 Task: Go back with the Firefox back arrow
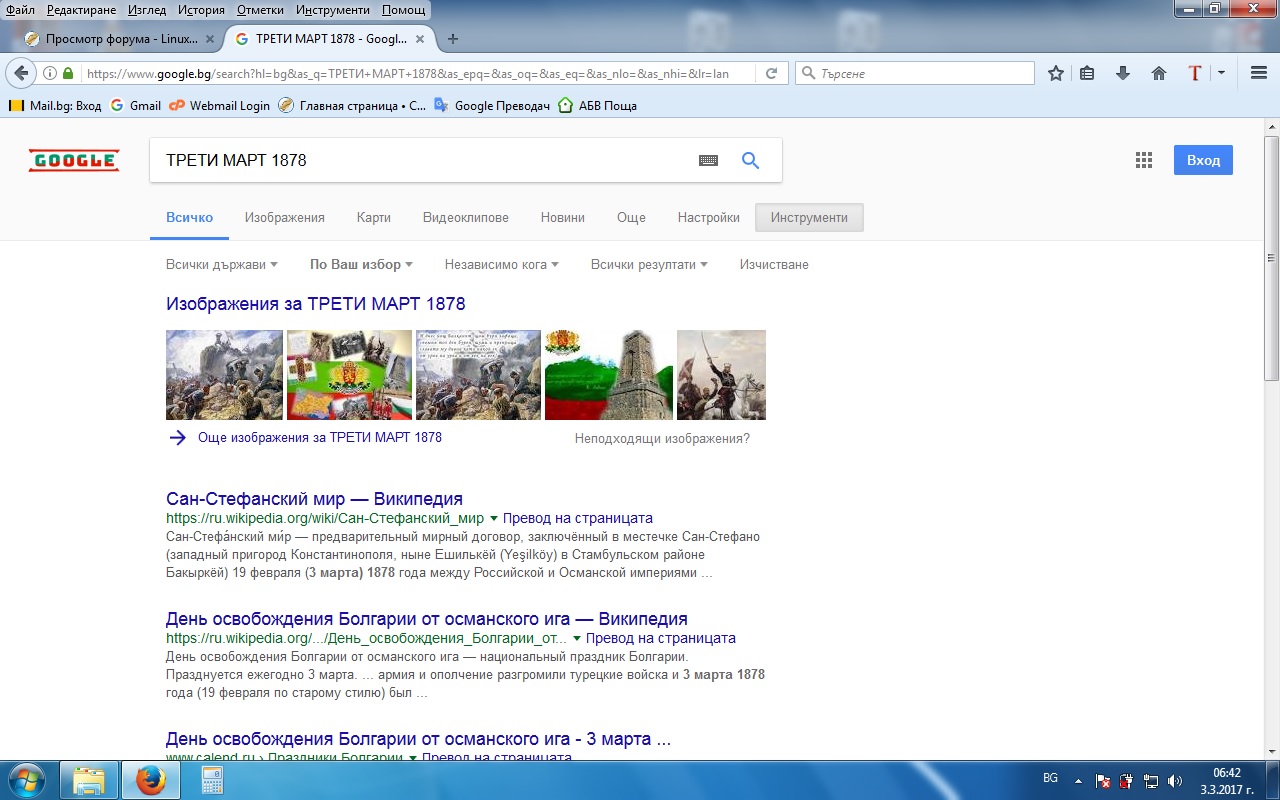pyautogui.click(x=21, y=73)
